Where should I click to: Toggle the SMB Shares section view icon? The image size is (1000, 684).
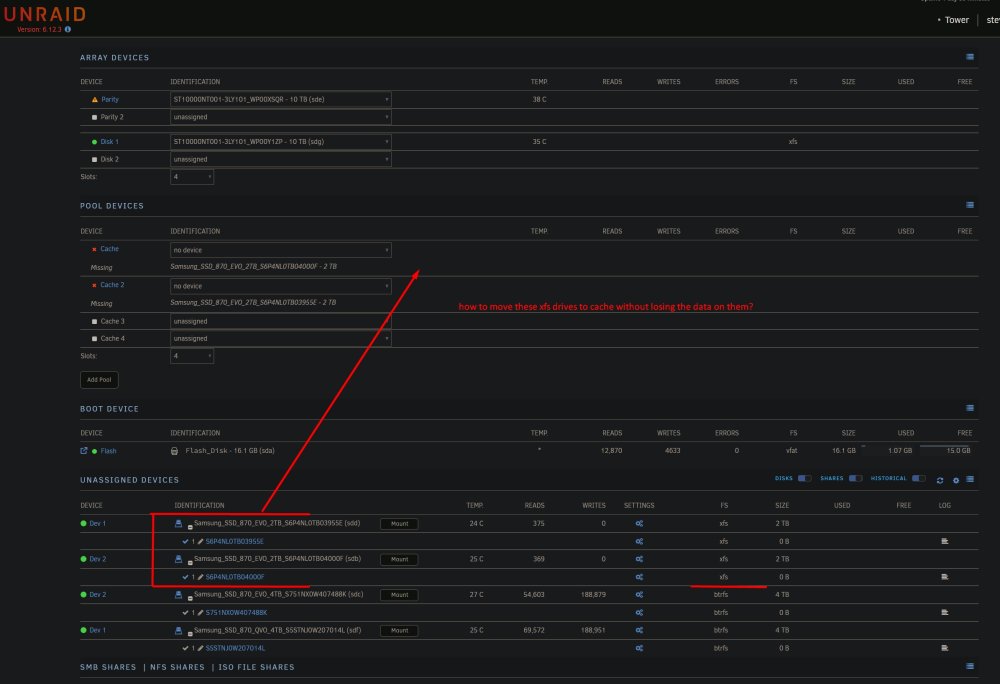(x=969, y=666)
